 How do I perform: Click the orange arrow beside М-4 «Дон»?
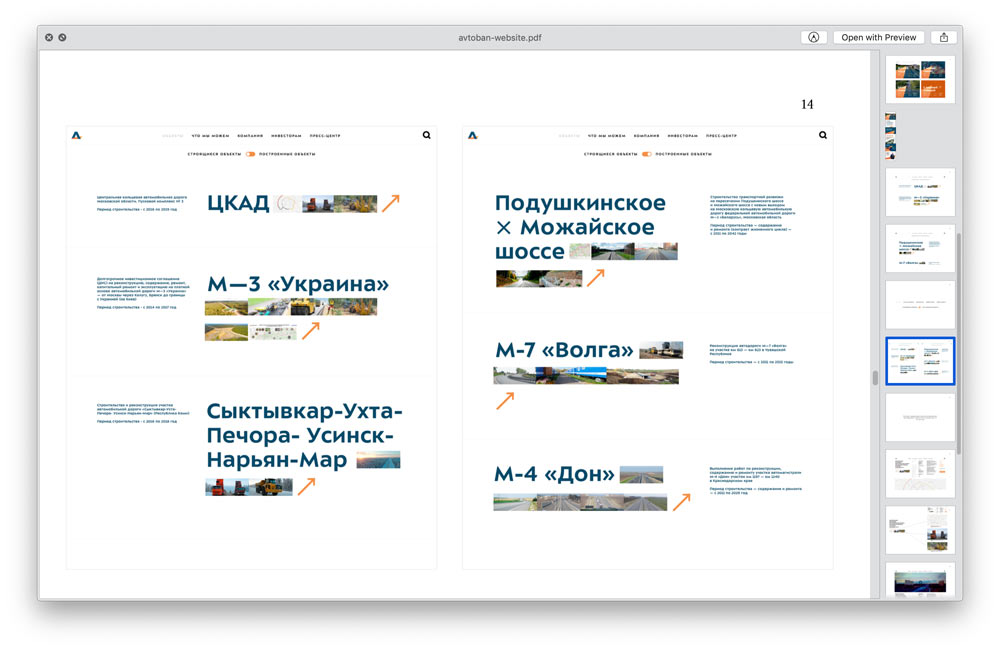[x=681, y=501]
